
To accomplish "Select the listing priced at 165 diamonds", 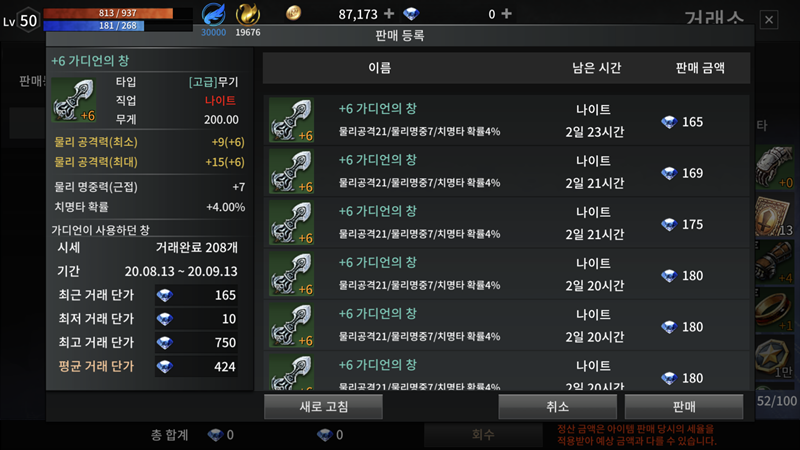I will [507, 120].
